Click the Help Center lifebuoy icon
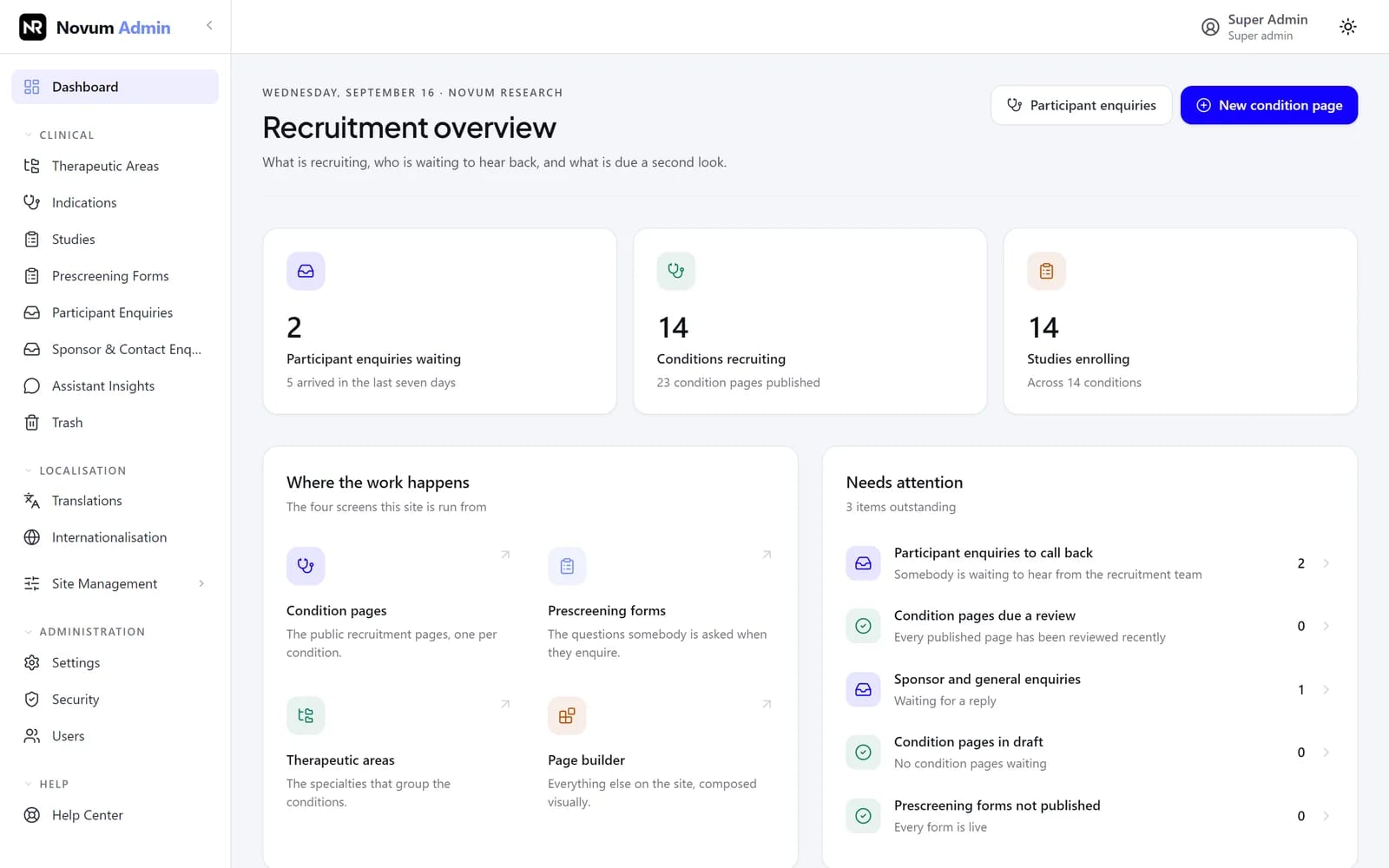1389x868 pixels. click(32, 815)
